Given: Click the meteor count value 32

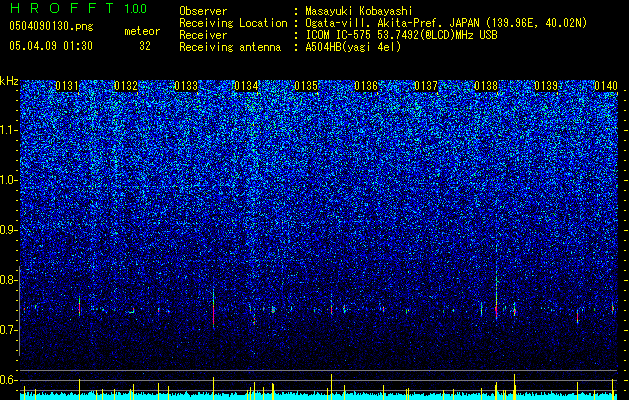Looking at the screenshot, I should click(x=145, y=46).
